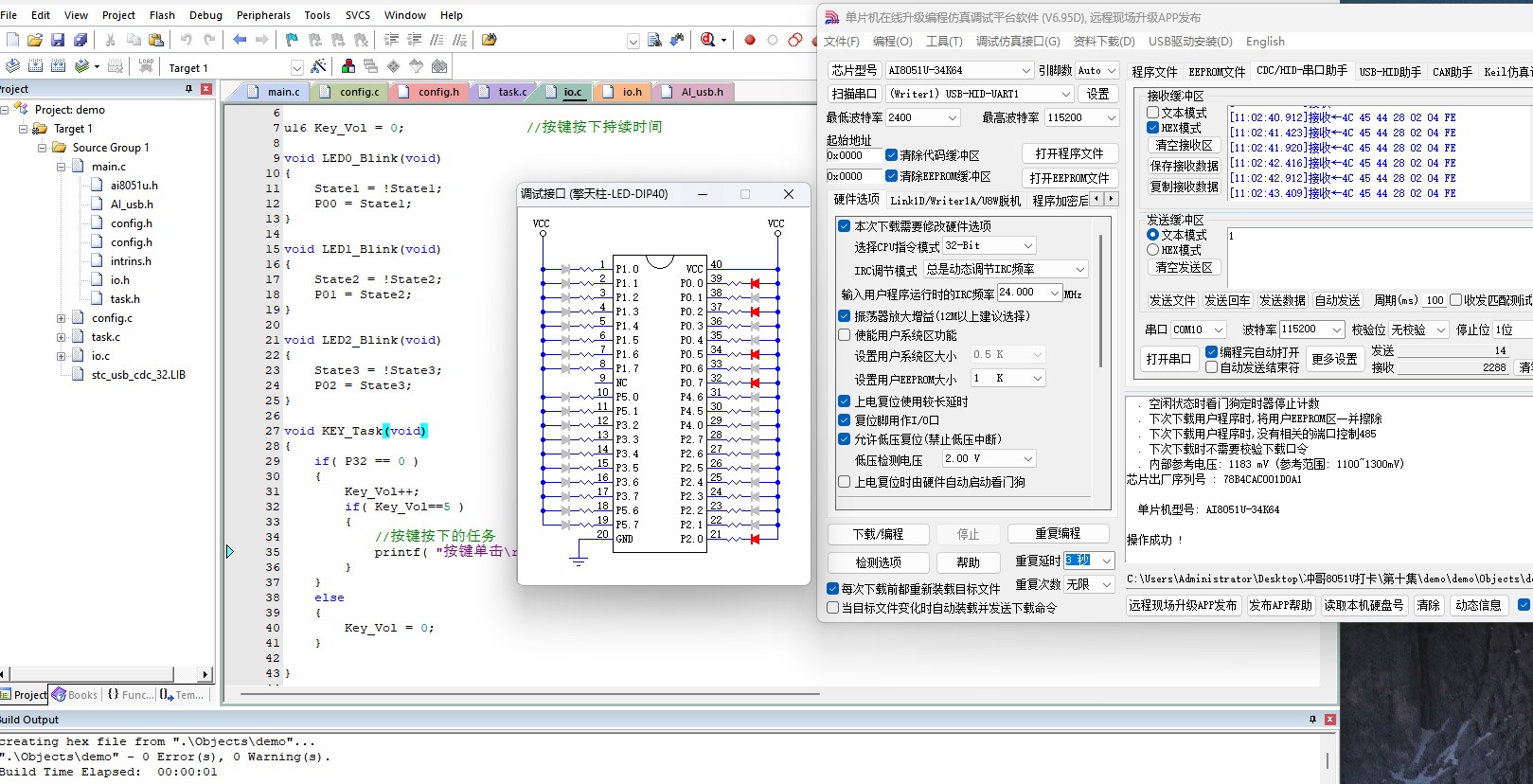This screenshot has width=1533, height=784.
Task: Collapse the main.c node in project tree
Action: tap(61, 167)
